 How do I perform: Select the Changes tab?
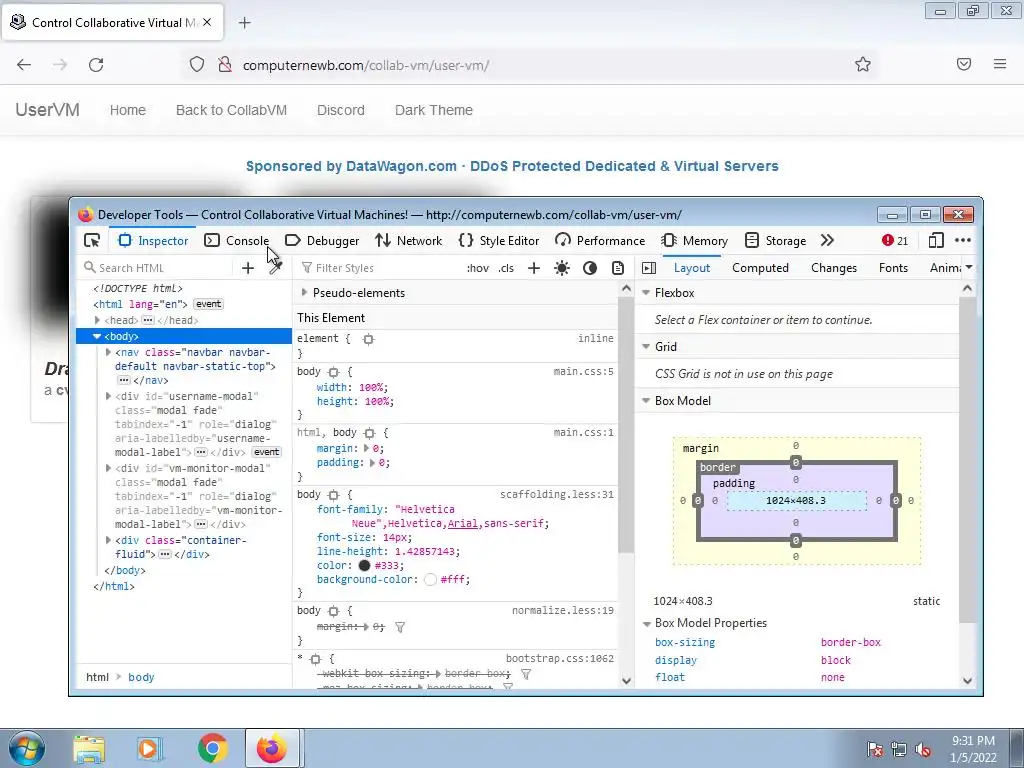coord(834,268)
